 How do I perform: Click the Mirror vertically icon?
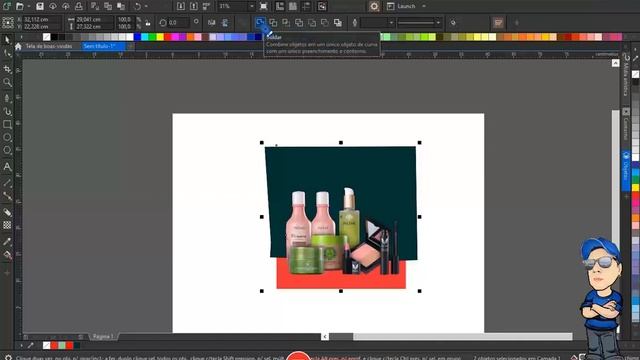pos(224,22)
